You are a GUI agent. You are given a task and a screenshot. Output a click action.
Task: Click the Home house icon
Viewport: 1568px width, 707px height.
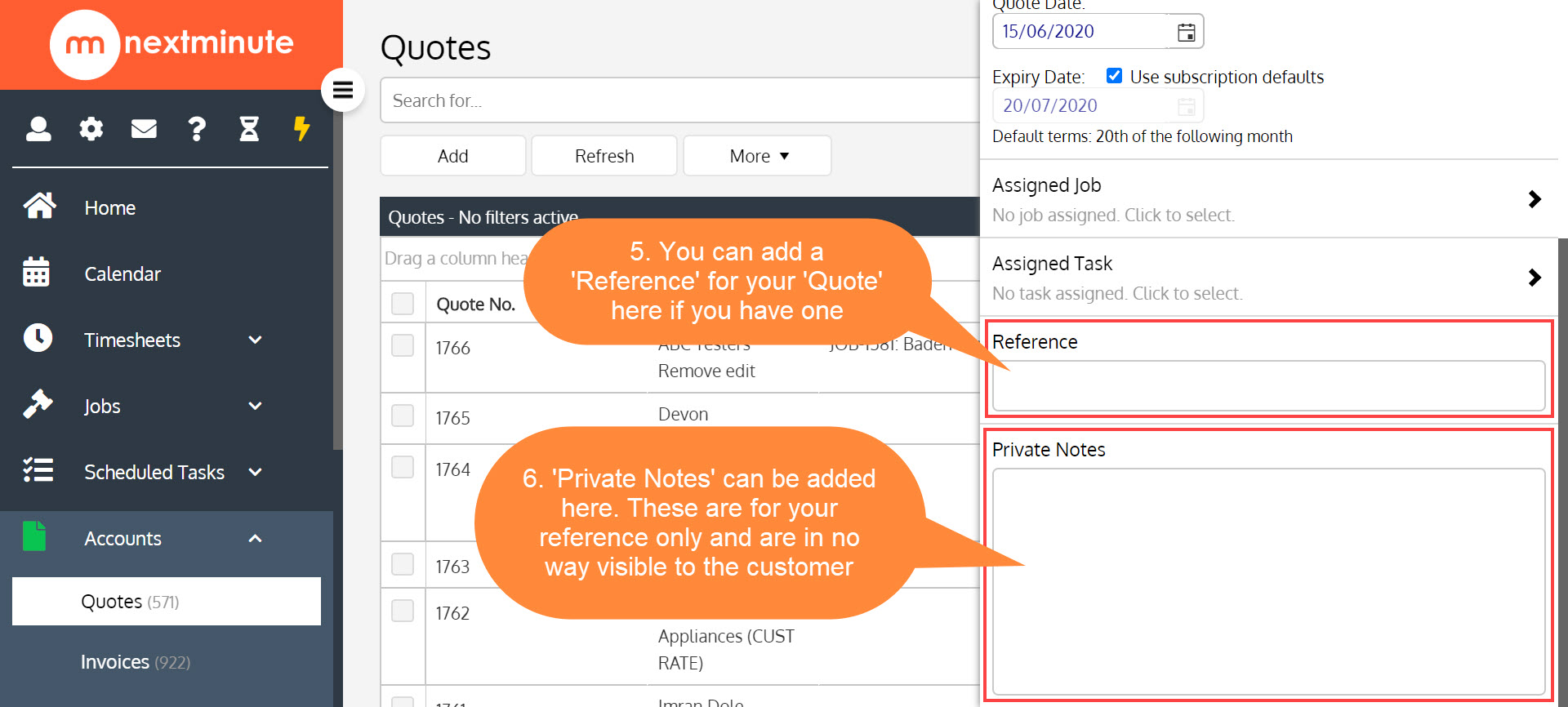click(39, 207)
